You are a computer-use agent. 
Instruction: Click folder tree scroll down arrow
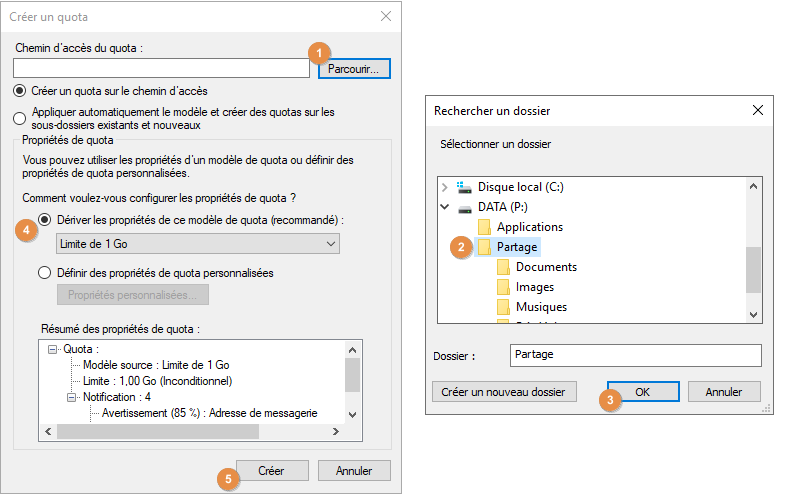[x=753, y=315]
